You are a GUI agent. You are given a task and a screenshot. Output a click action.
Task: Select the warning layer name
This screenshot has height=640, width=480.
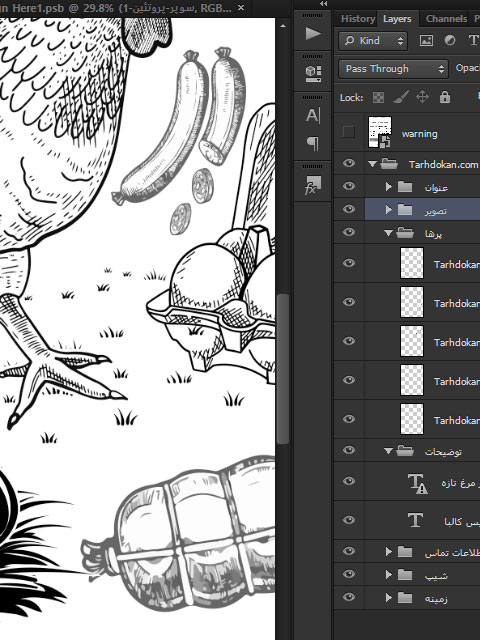419,133
